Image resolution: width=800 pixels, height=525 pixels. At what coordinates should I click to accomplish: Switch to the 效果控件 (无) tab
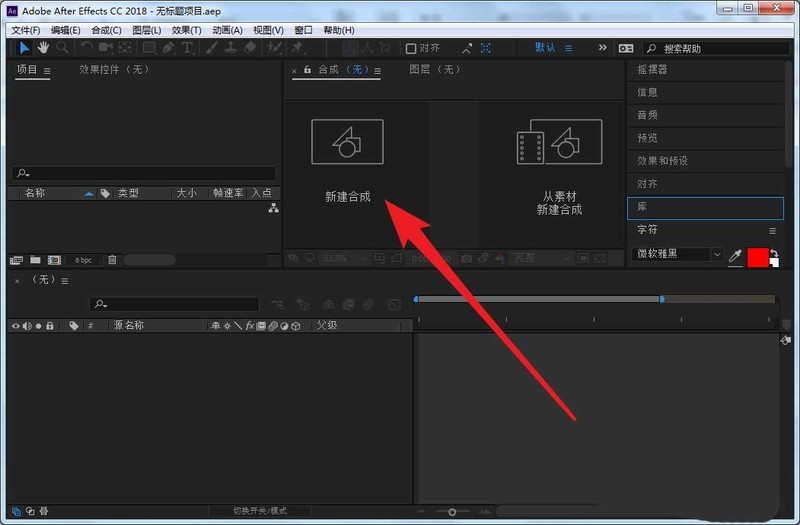click(x=114, y=69)
